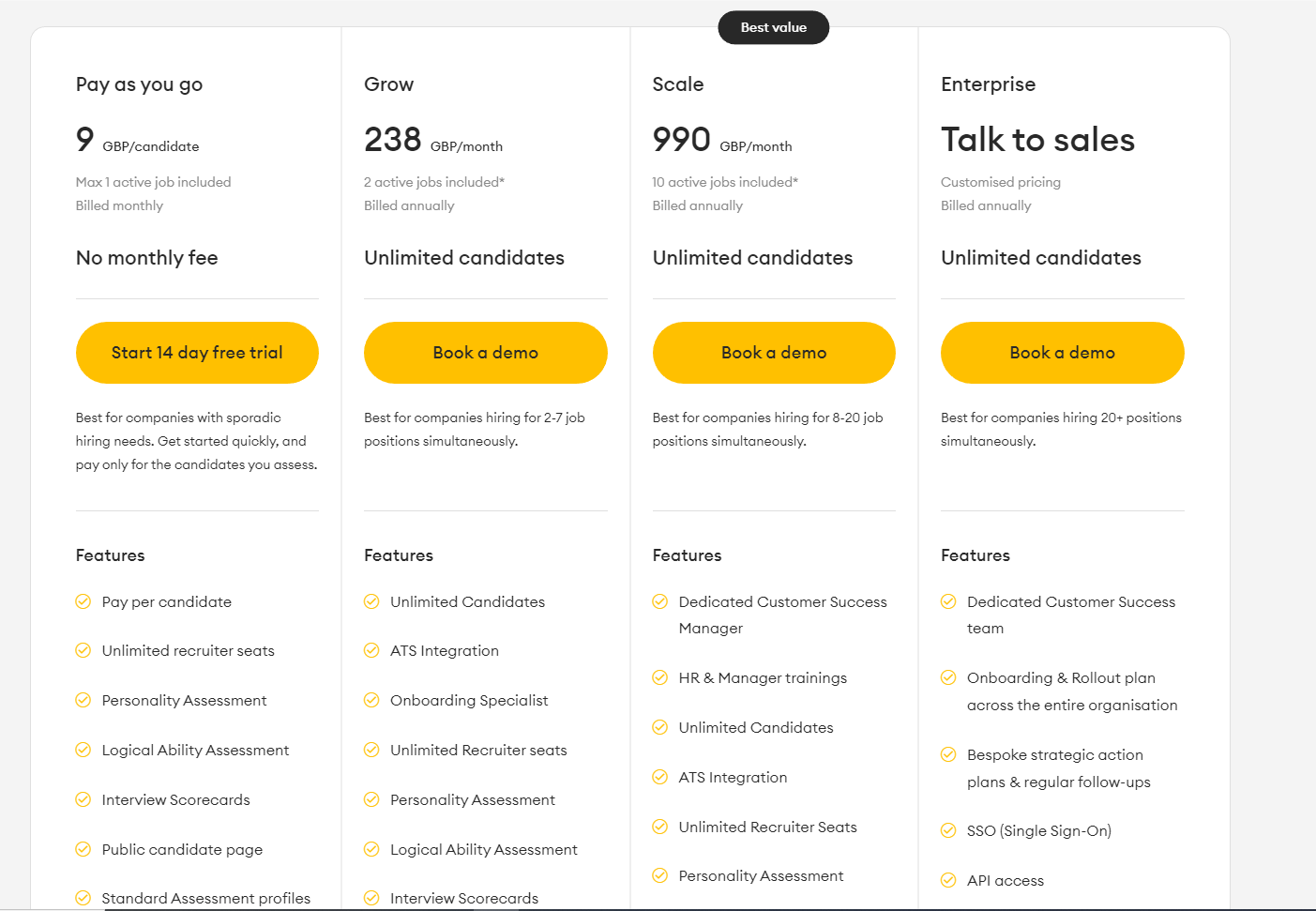This screenshot has width=1316, height=911.
Task: Select the Enterprise plan heading
Action: (x=988, y=84)
